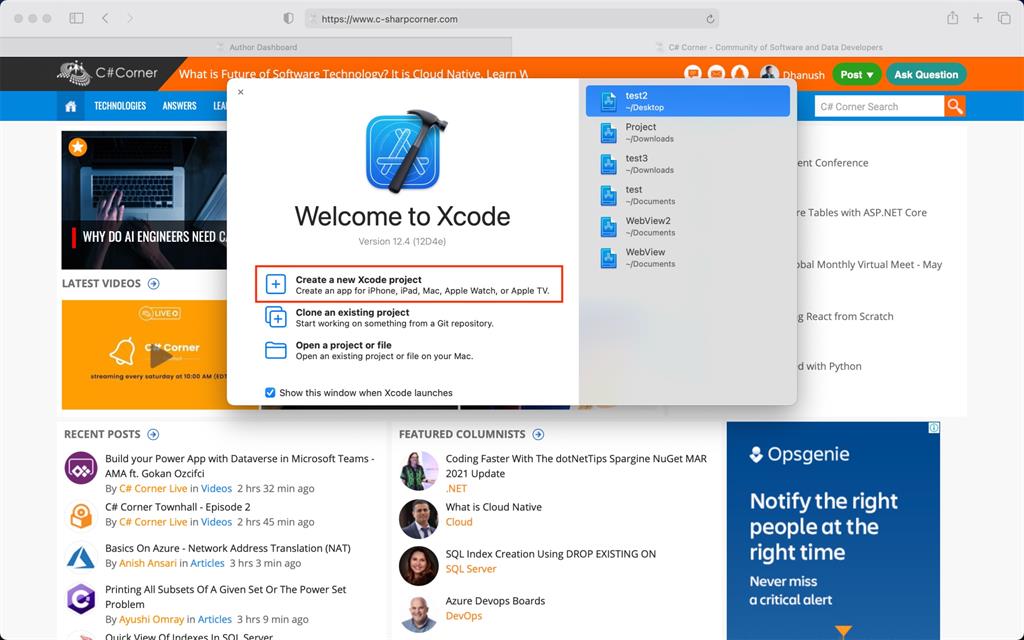Click the orange star badge on featured article
Viewport: 1024px width, 640px height.
[78, 147]
